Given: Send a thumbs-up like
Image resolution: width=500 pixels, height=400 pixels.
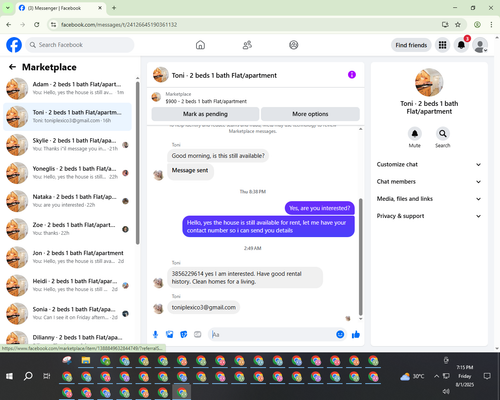Looking at the screenshot, I should click(x=356, y=334).
